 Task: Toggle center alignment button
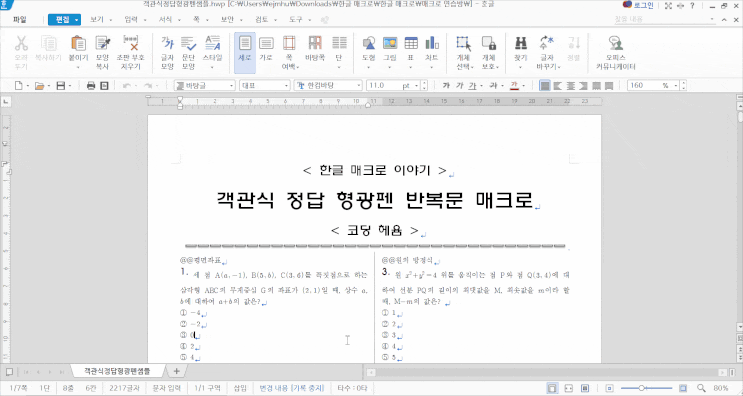pyautogui.click(x=571, y=86)
